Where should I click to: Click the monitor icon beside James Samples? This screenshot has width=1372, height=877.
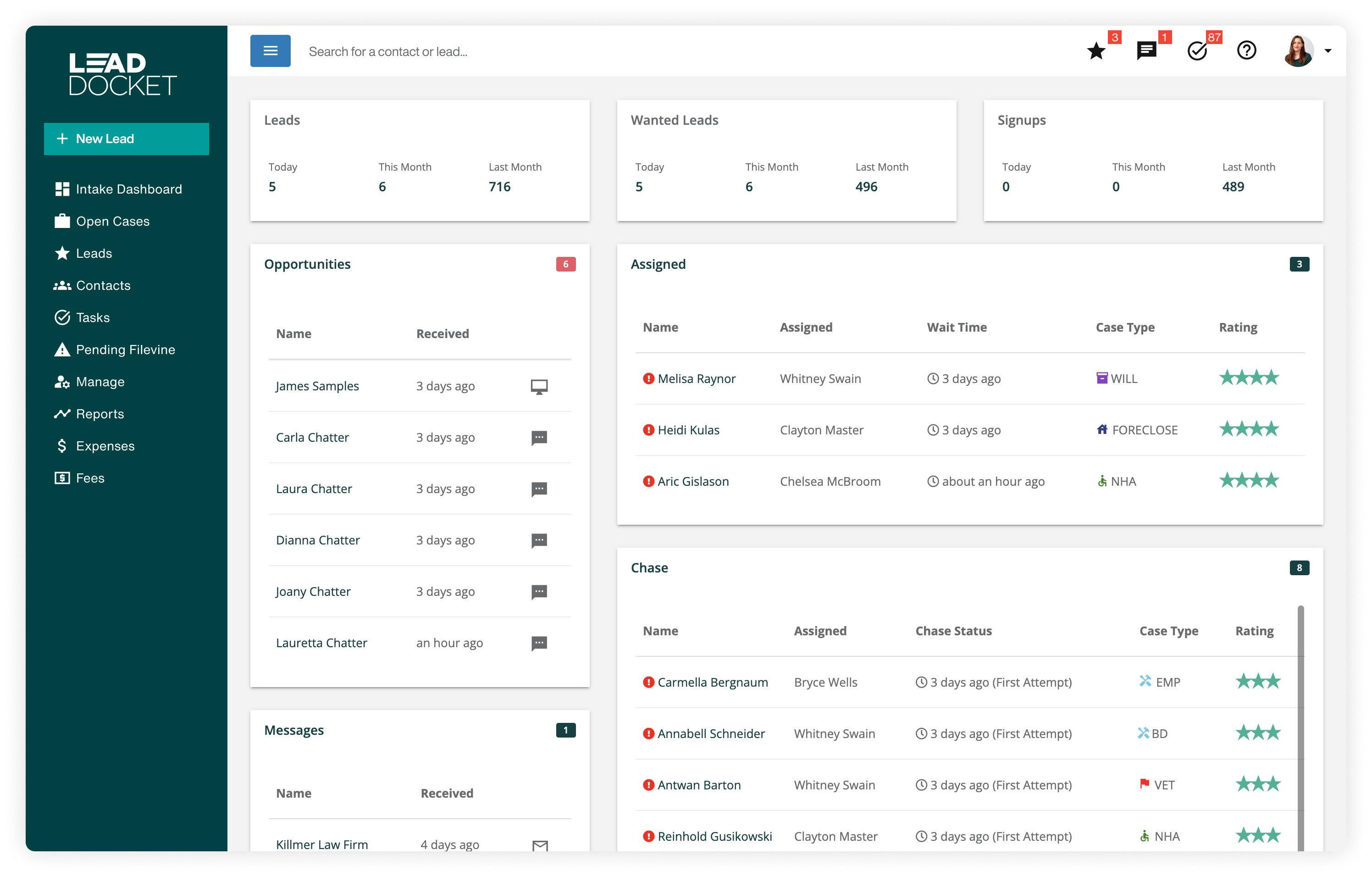click(x=538, y=386)
